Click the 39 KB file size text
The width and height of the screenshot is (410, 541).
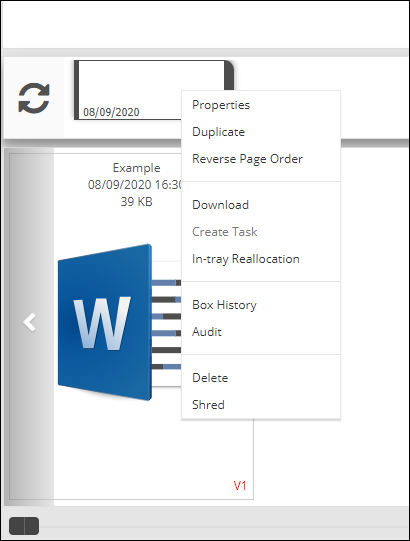point(136,201)
